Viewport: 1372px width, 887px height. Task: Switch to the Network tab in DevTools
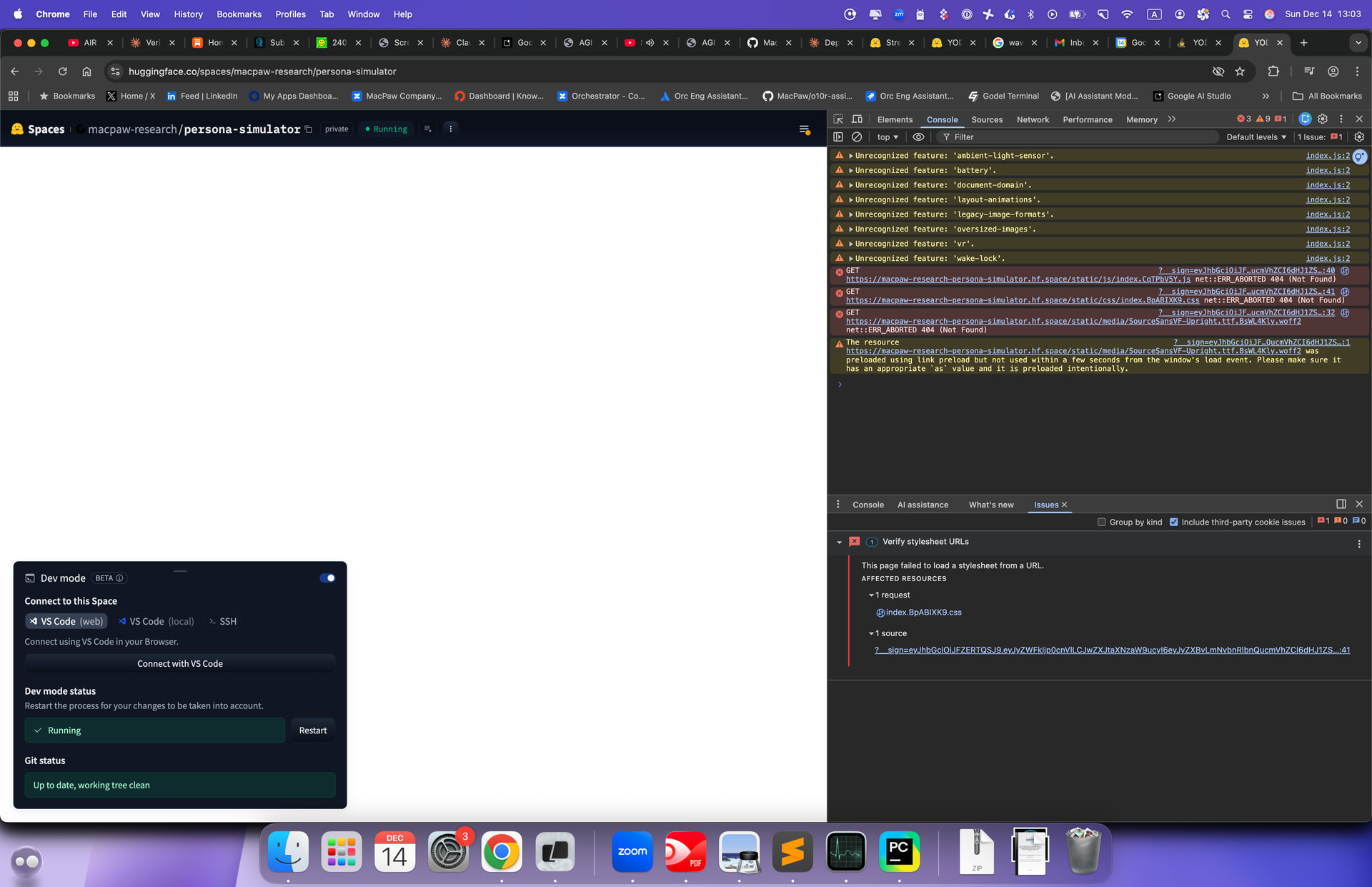click(x=1033, y=120)
